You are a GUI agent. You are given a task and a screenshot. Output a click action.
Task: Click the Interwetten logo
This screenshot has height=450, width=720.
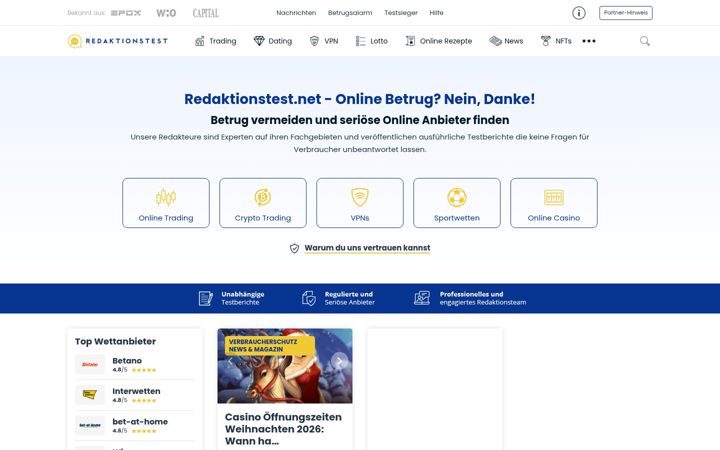90,395
